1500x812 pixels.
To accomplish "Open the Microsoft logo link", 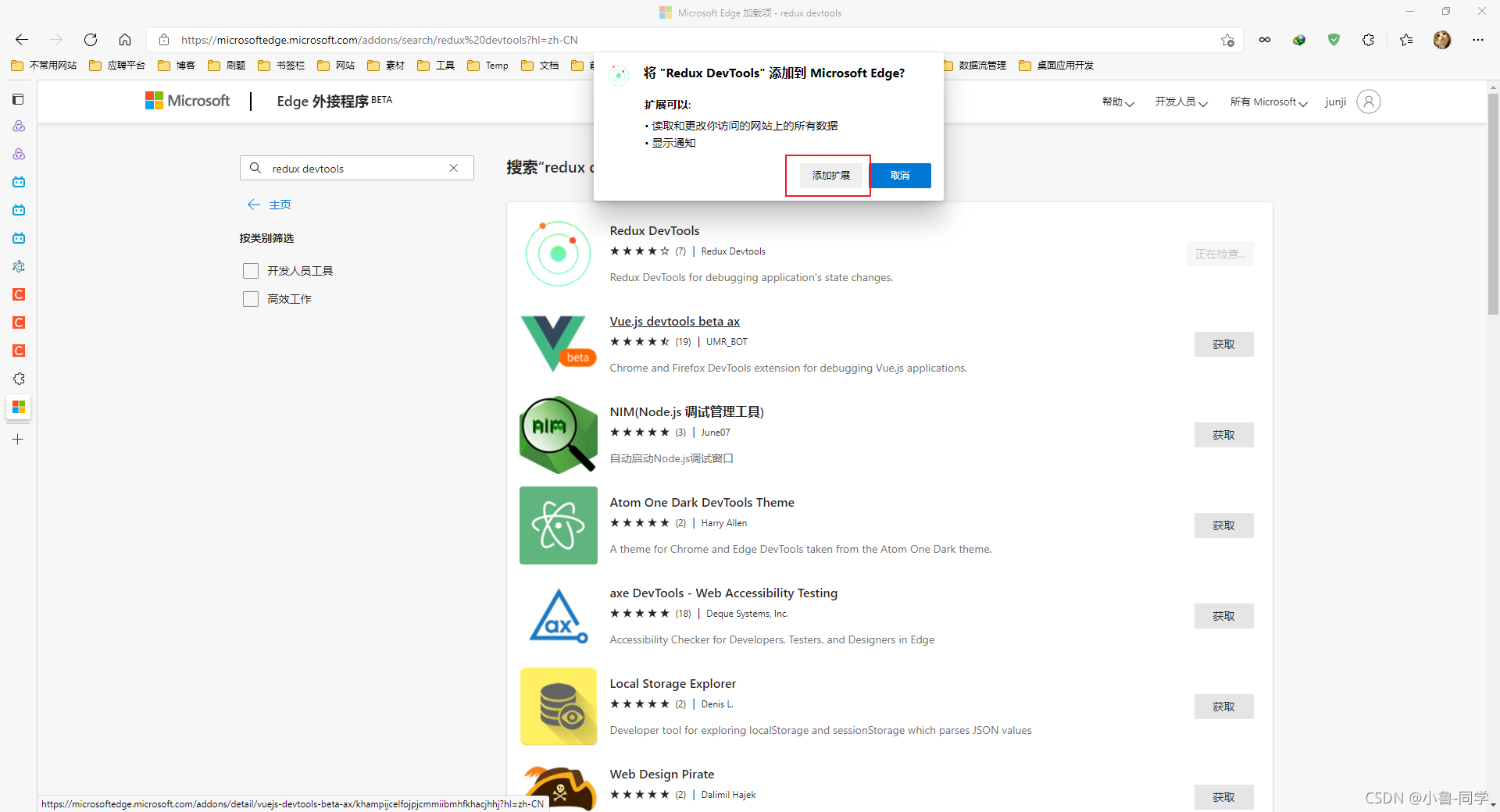I will coord(187,101).
